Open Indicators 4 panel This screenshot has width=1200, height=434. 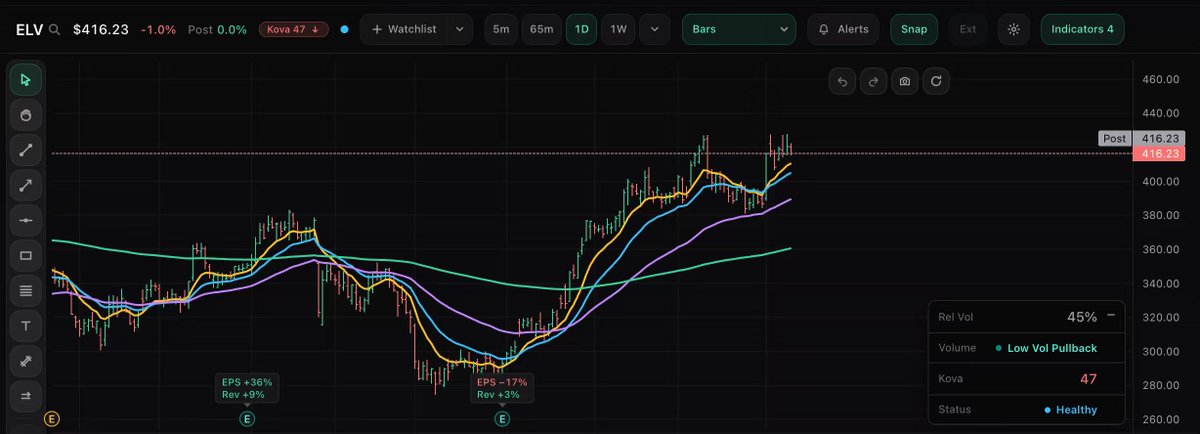(1082, 29)
